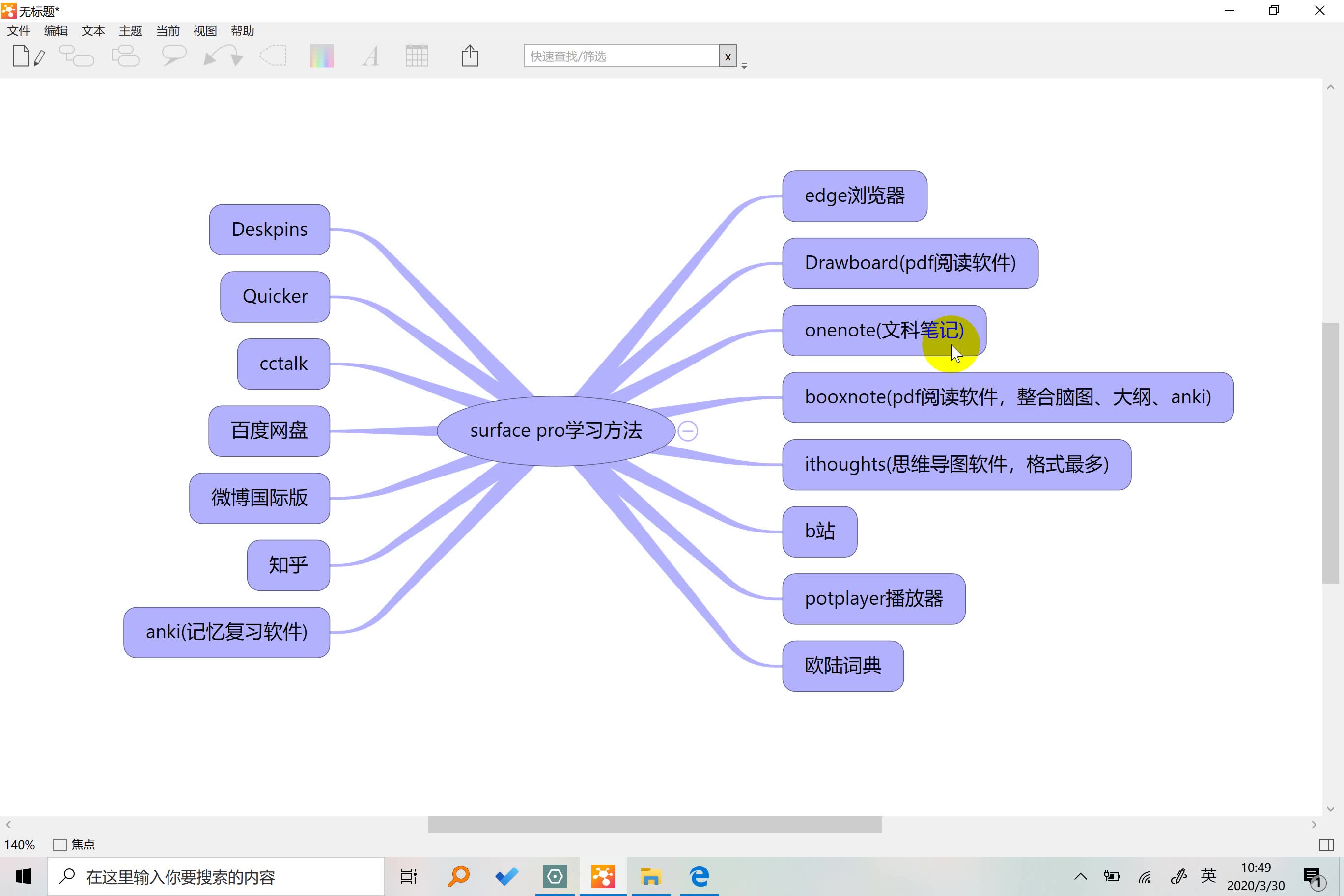This screenshot has width=1344, height=896.
Task: Select the 微博国际版 node
Action: (259, 498)
